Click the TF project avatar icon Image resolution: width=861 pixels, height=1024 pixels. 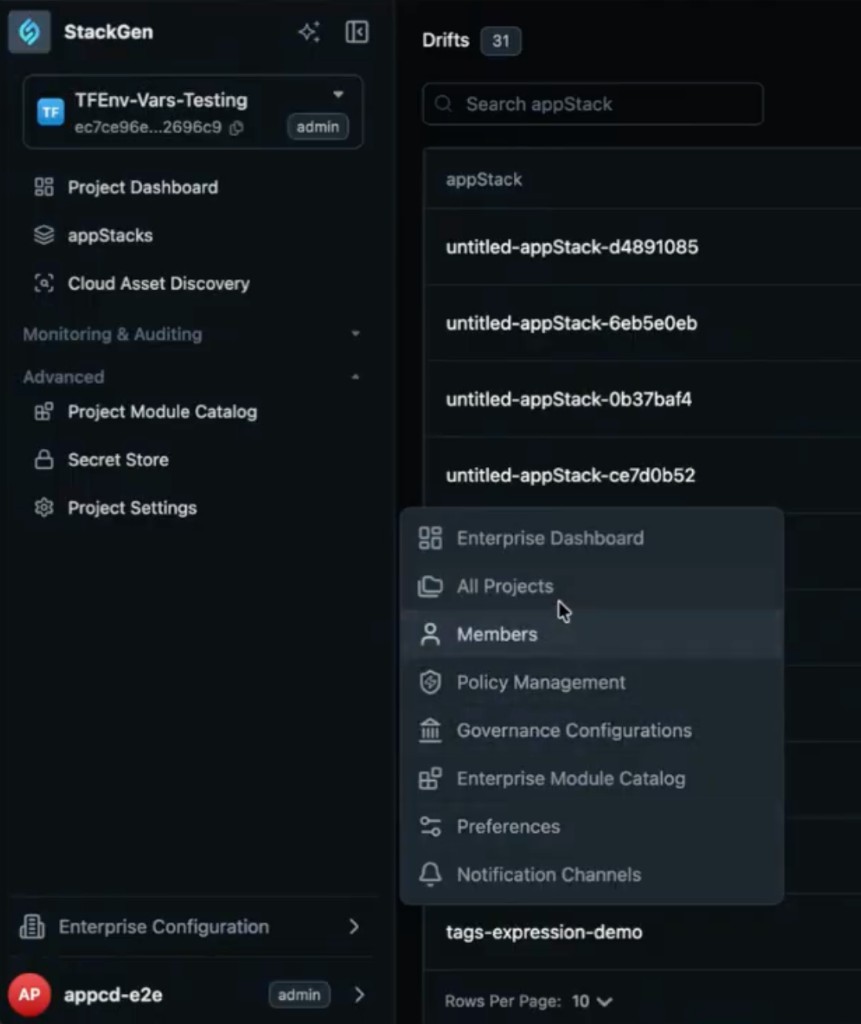pyautogui.click(x=50, y=112)
